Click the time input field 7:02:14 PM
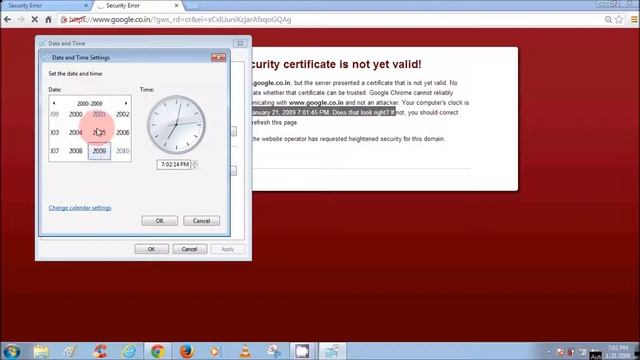This screenshot has width=640, height=360. tap(174, 164)
